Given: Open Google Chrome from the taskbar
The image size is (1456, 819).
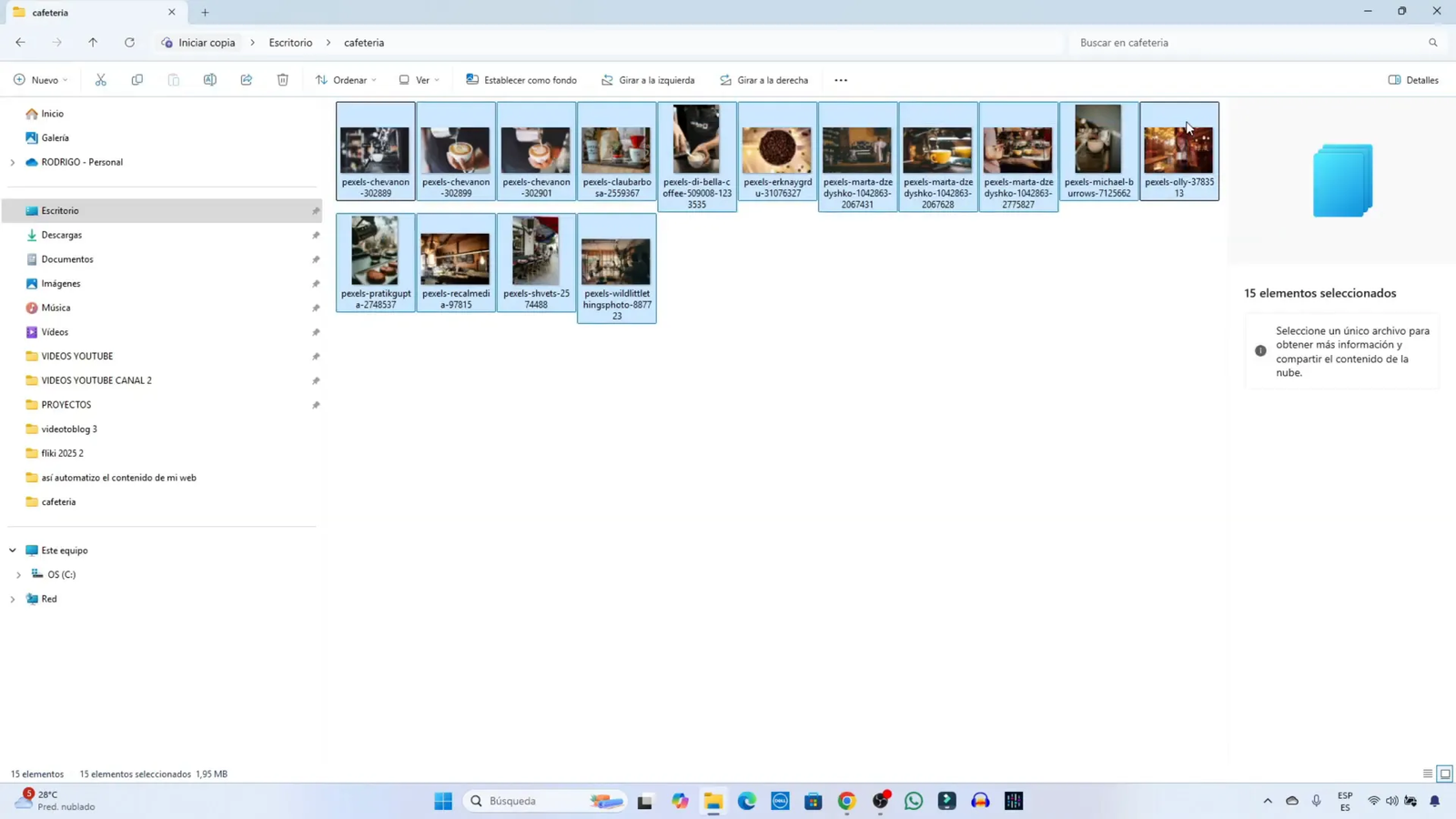Looking at the screenshot, I should coord(847,801).
